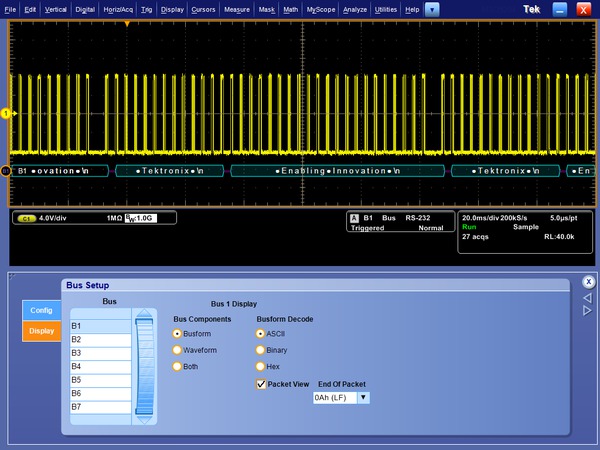The height and width of the screenshot is (450, 600).
Task: Click the upper triangle arrow beside Bus Setup
Action: pyautogui.click(x=588, y=296)
